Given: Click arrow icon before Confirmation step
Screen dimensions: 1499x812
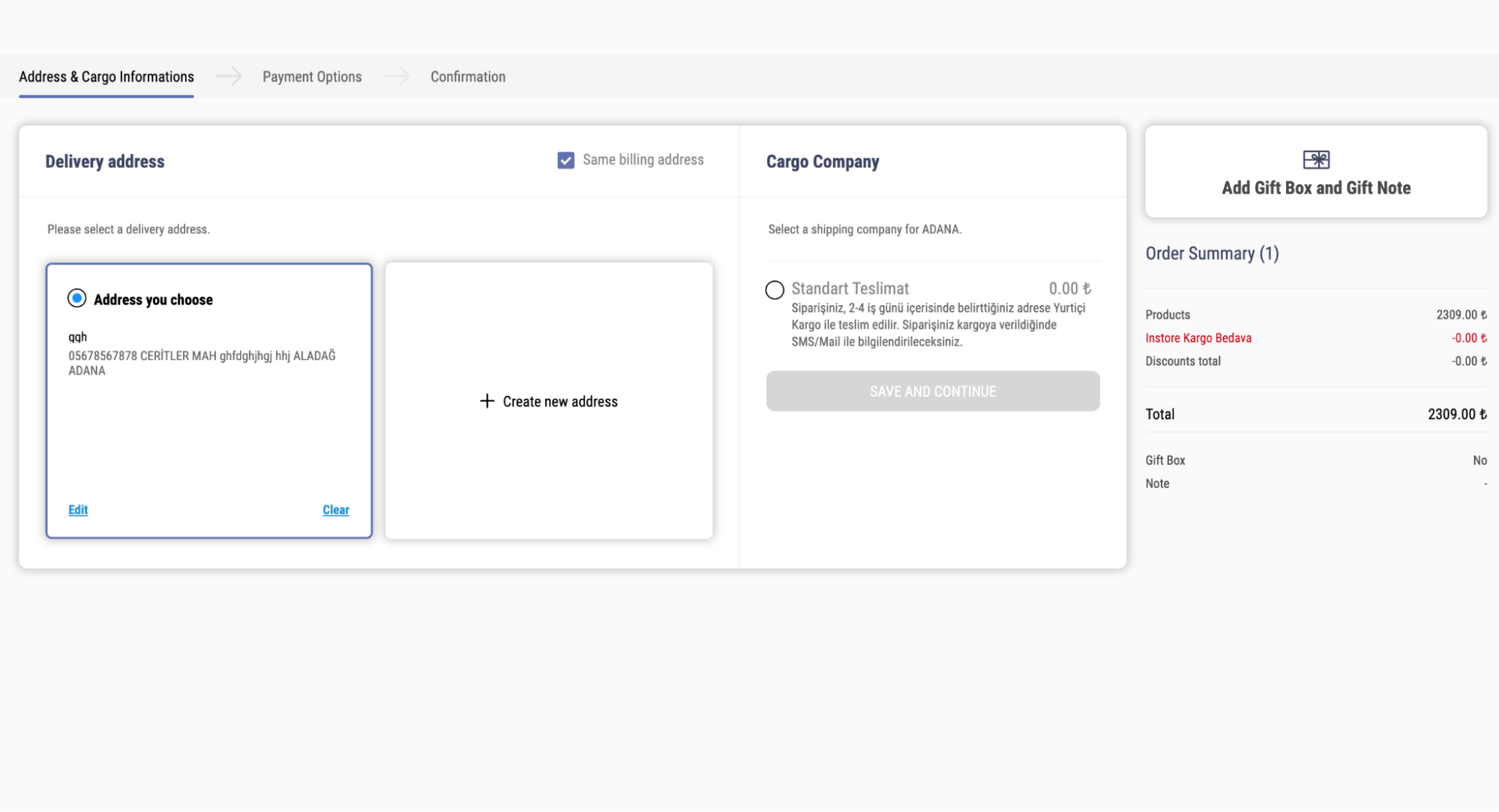Looking at the screenshot, I should click(396, 76).
